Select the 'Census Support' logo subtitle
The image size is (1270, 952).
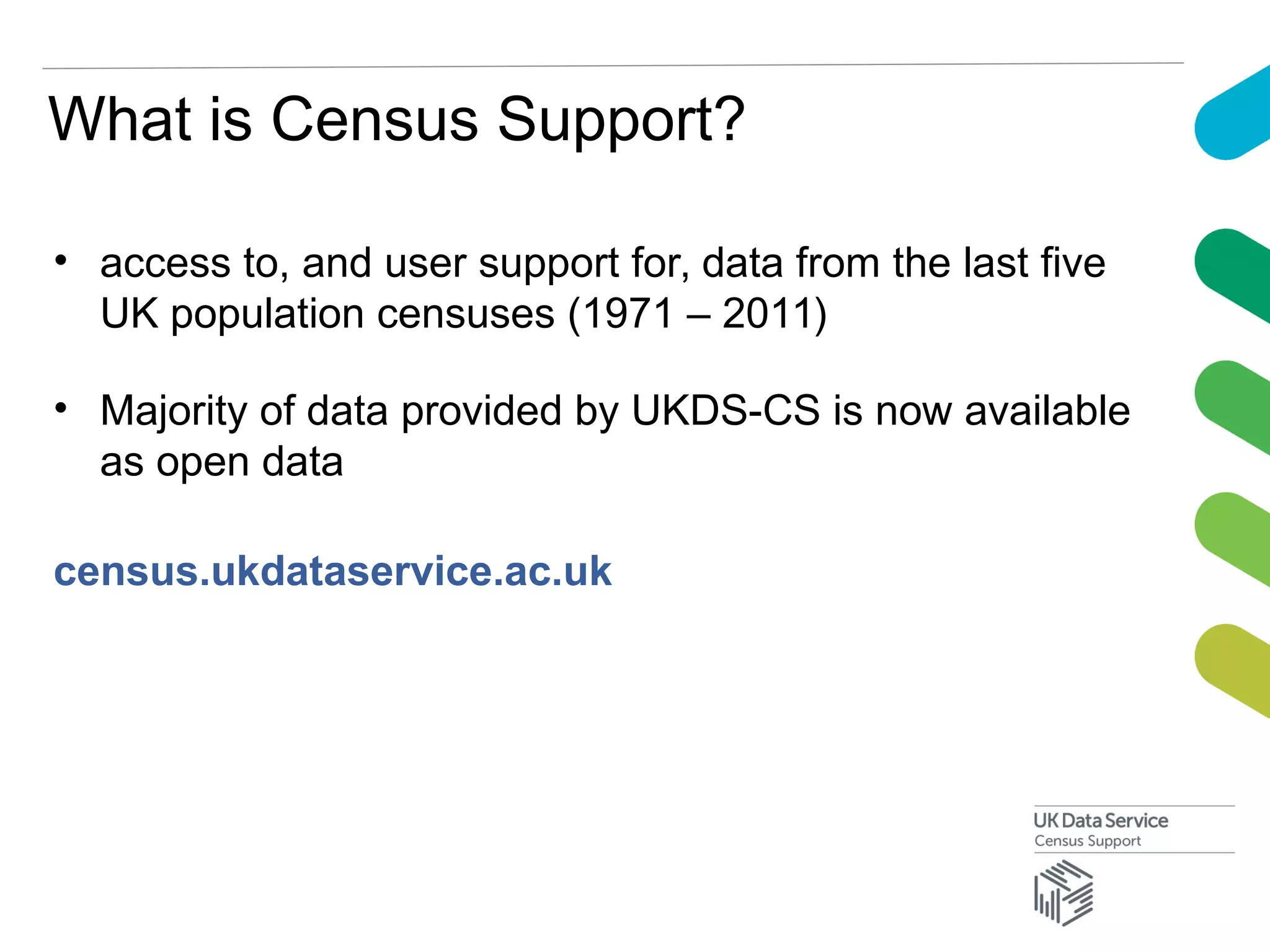(x=1088, y=841)
